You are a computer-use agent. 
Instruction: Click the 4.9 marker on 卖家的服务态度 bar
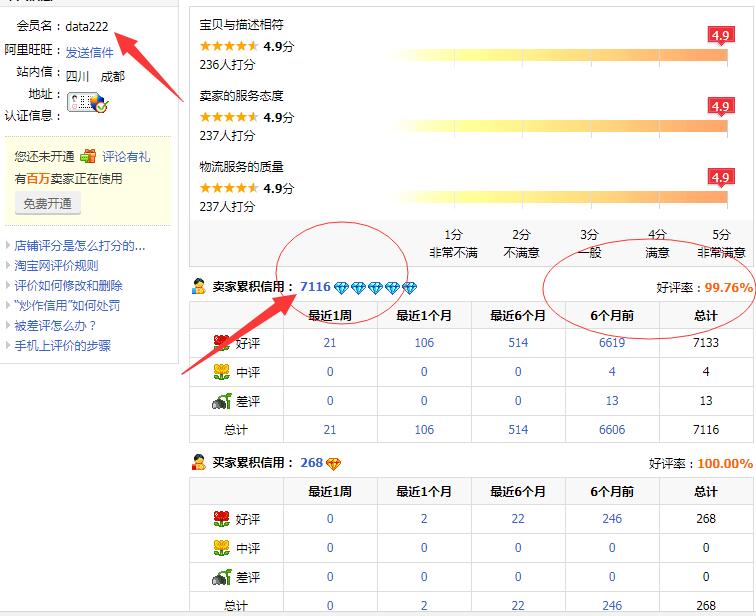point(720,106)
